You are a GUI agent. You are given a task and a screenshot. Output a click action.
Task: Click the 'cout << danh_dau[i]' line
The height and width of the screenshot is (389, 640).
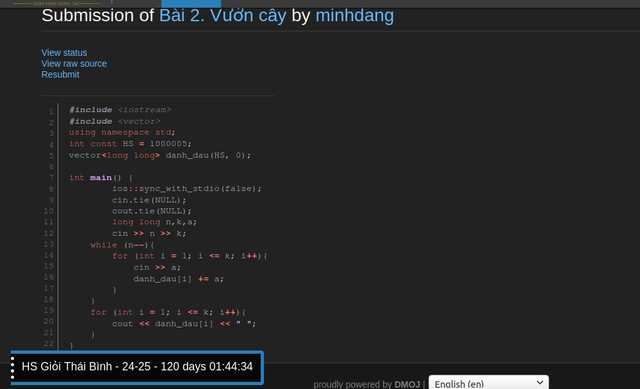(x=184, y=324)
